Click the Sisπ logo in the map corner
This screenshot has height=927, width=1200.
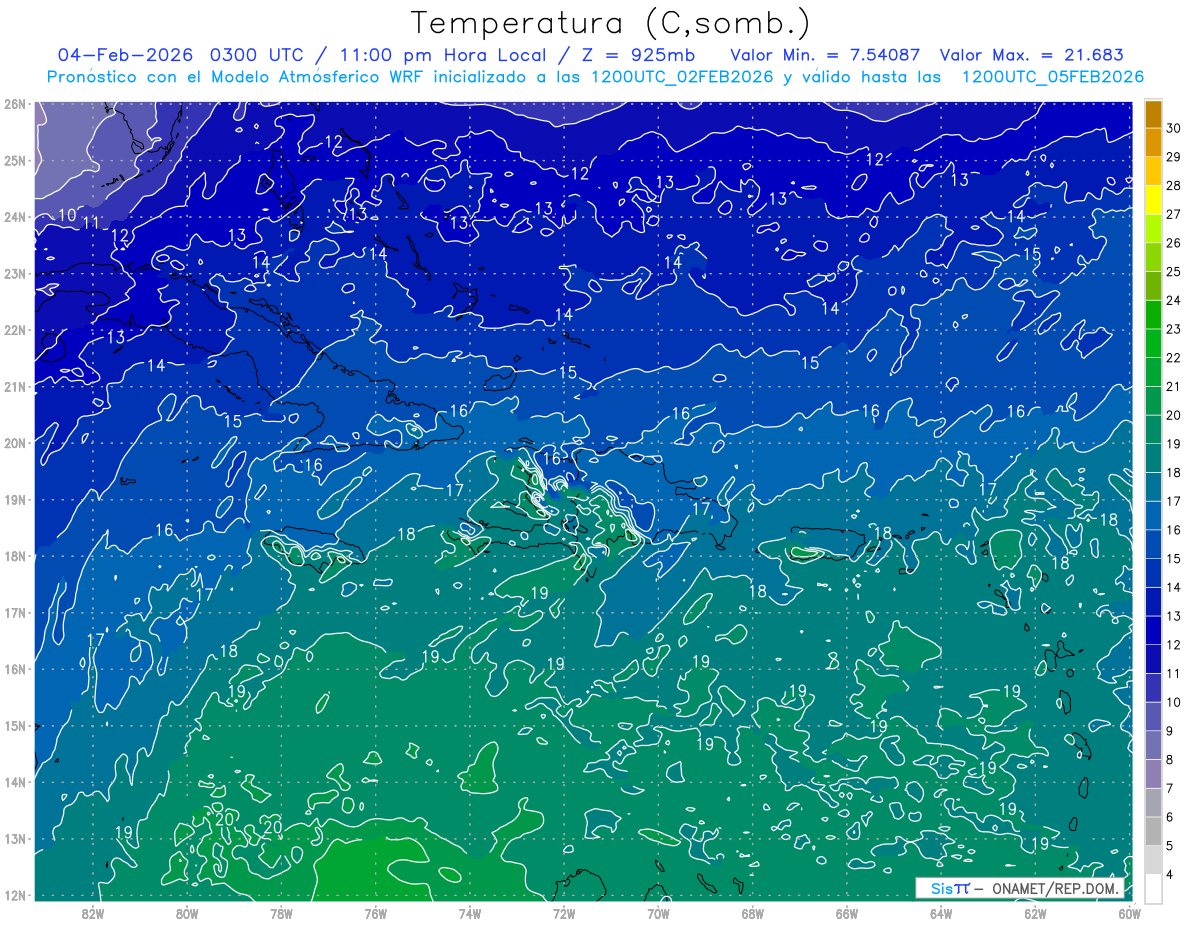(x=949, y=888)
